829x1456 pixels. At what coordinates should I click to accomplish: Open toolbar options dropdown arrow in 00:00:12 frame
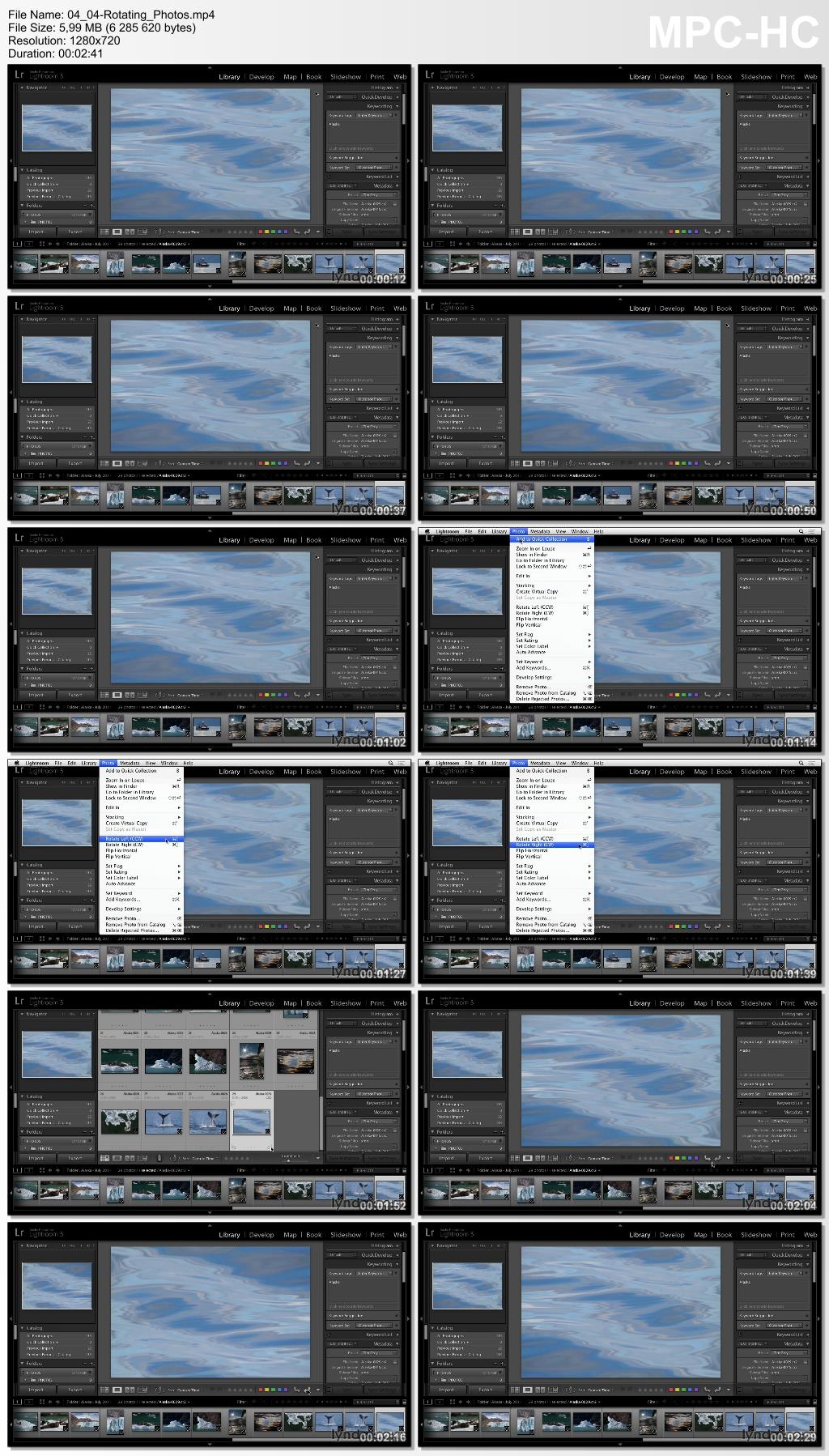[317, 232]
